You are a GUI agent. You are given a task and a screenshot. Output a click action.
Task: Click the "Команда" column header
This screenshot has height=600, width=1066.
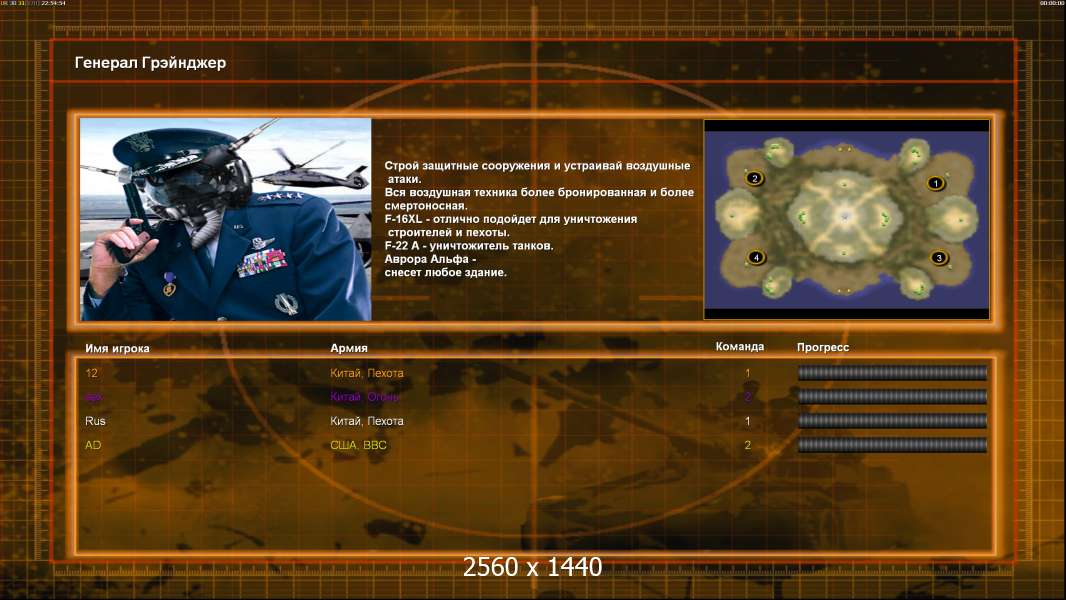tap(740, 346)
